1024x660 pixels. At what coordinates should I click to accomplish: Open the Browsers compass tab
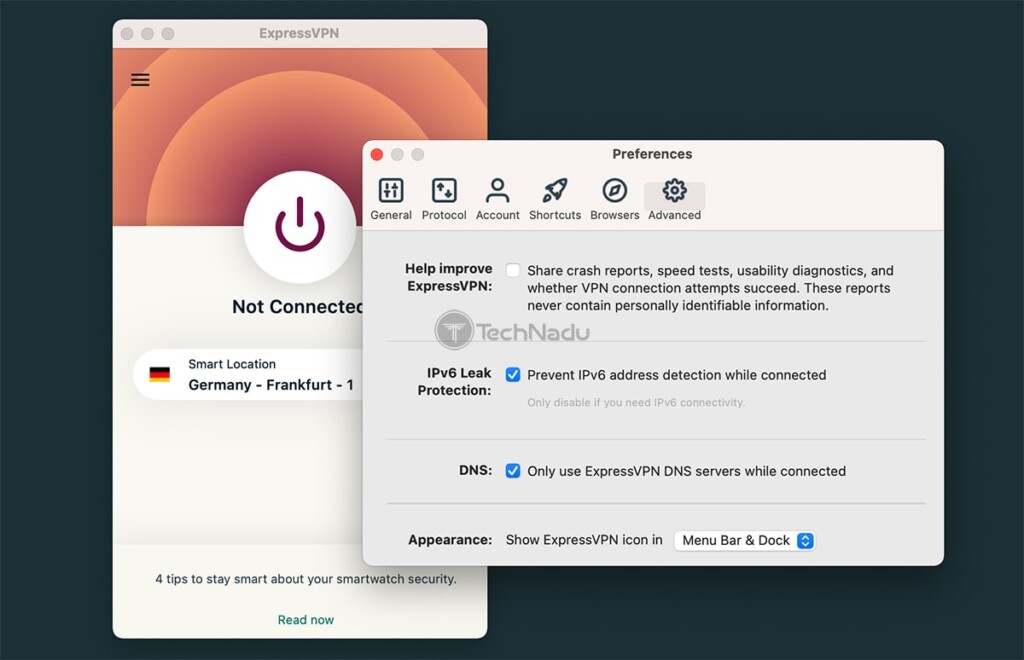click(615, 199)
